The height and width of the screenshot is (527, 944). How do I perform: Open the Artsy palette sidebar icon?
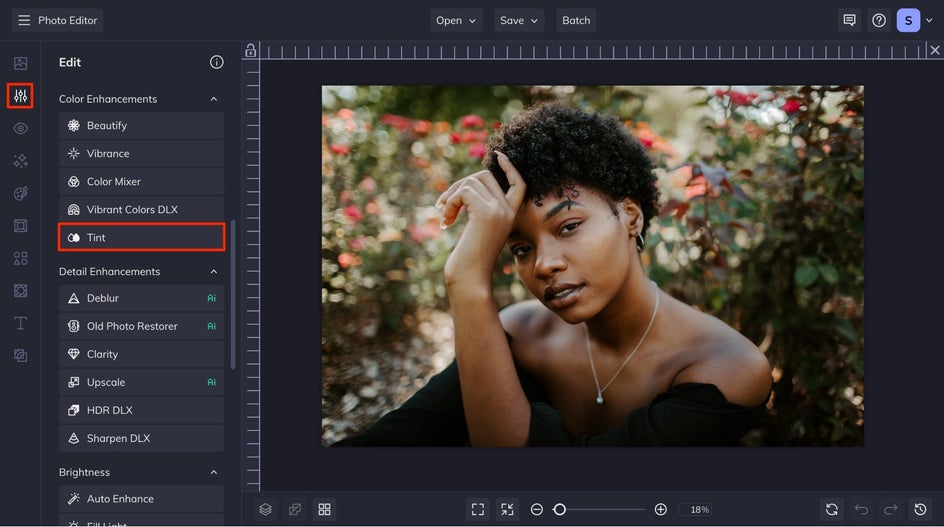click(x=20, y=193)
